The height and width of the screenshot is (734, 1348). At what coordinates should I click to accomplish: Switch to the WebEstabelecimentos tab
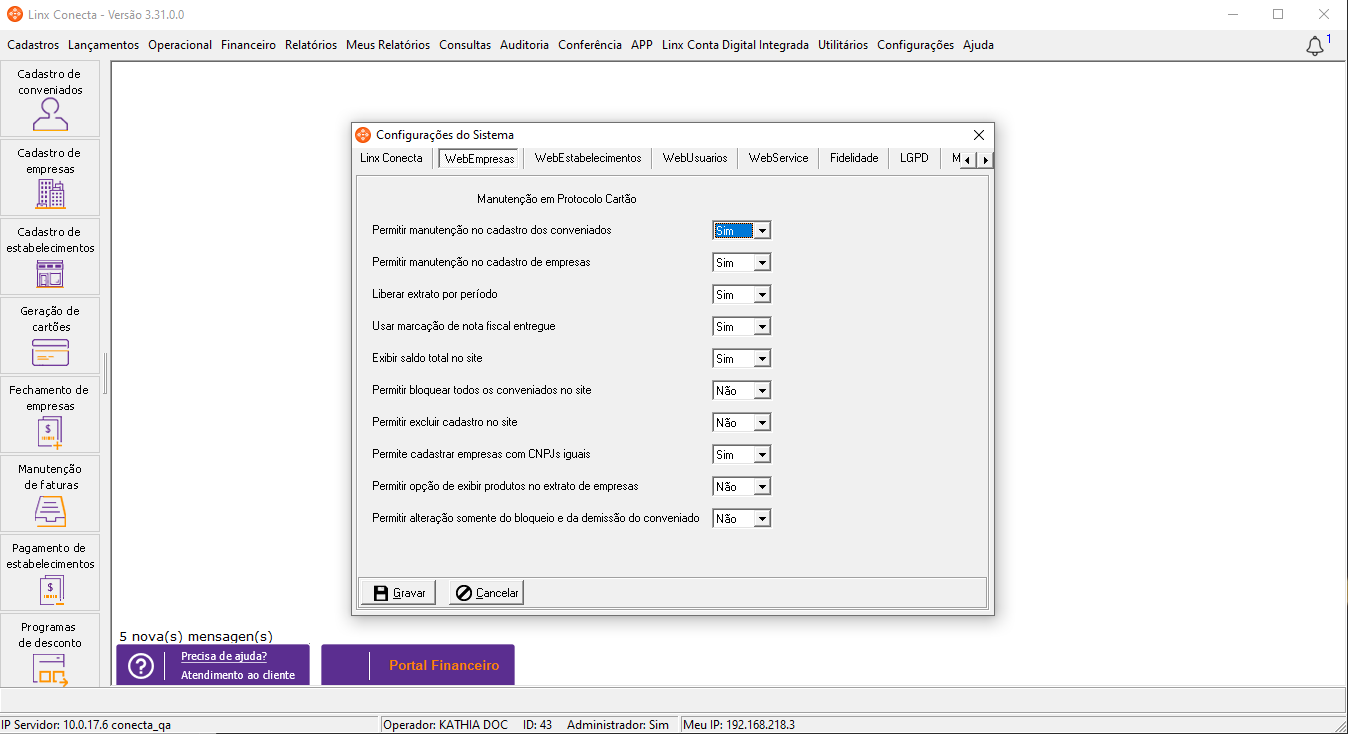click(x=588, y=158)
